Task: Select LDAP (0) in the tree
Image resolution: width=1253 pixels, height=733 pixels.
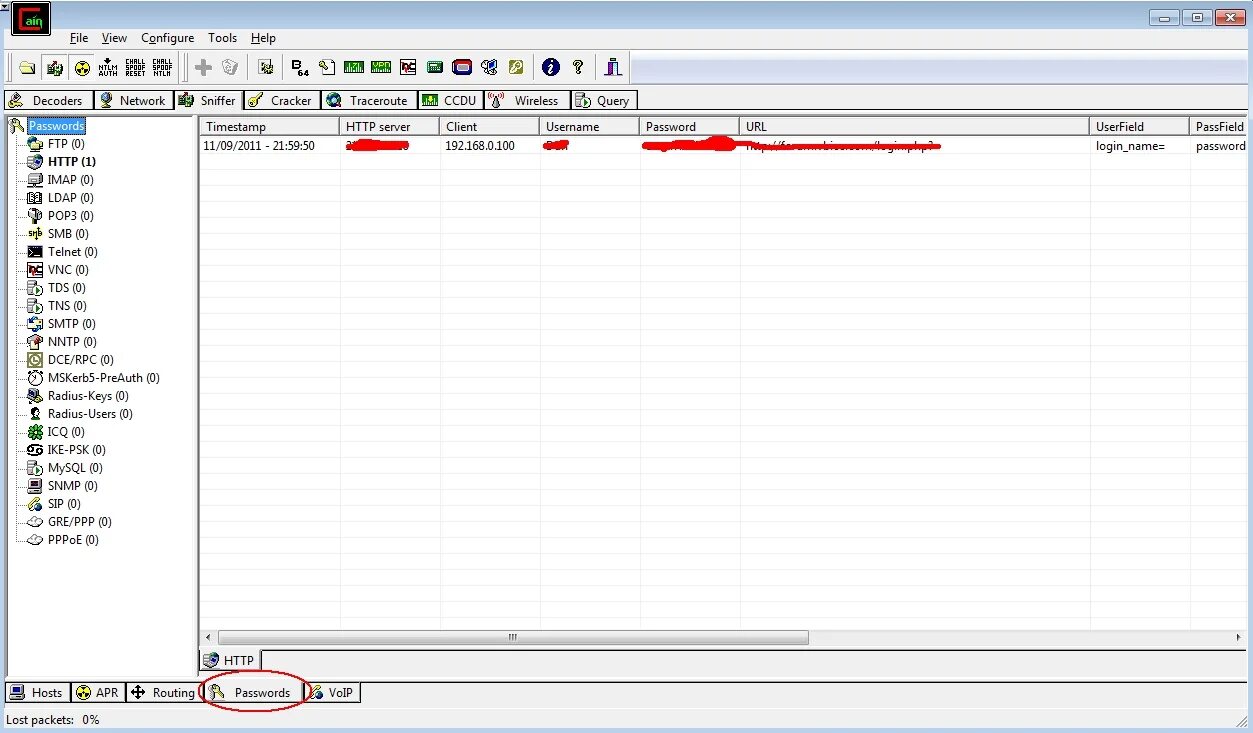Action: click(x=71, y=198)
